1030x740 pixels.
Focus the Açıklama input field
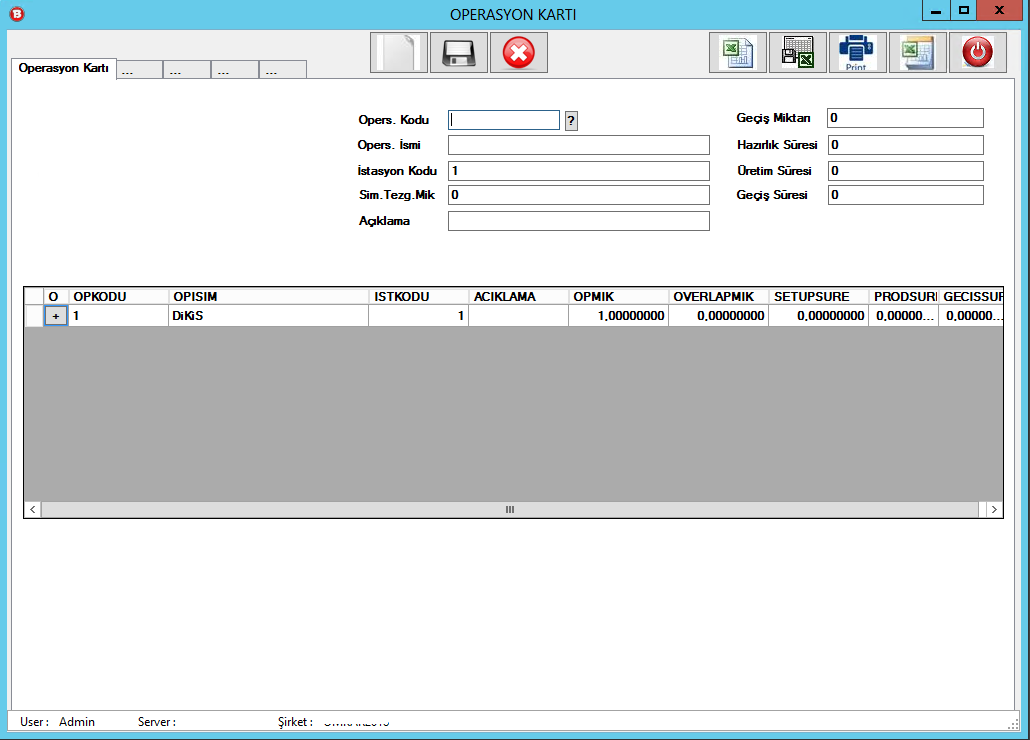(x=578, y=221)
